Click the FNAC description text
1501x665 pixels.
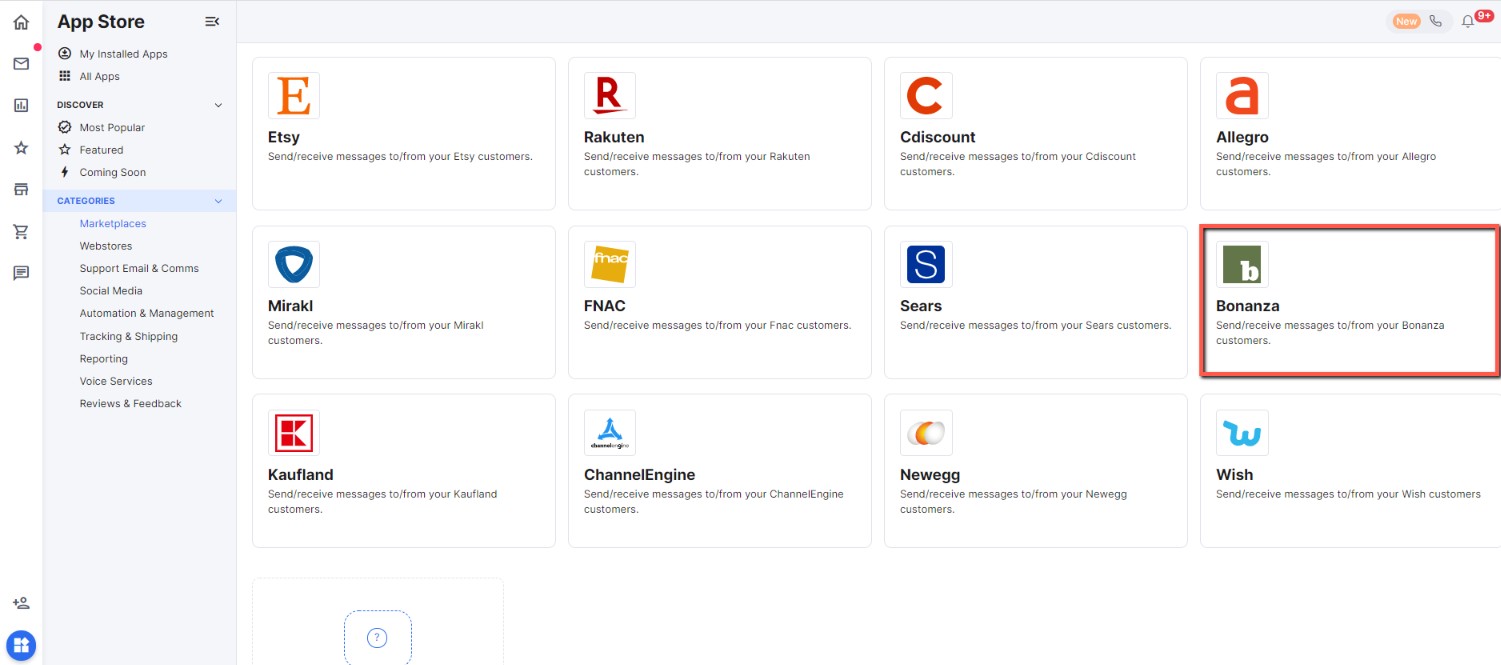tap(718, 325)
